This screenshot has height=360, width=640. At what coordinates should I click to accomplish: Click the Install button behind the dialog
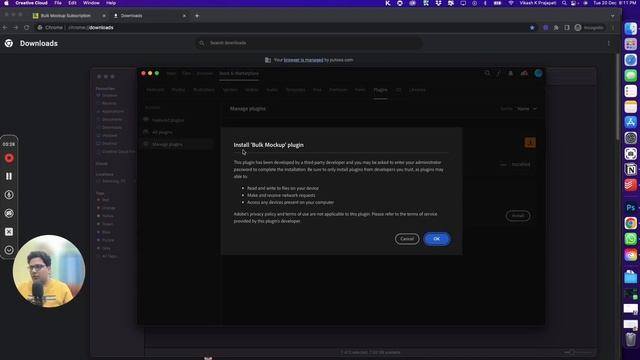click(x=518, y=216)
